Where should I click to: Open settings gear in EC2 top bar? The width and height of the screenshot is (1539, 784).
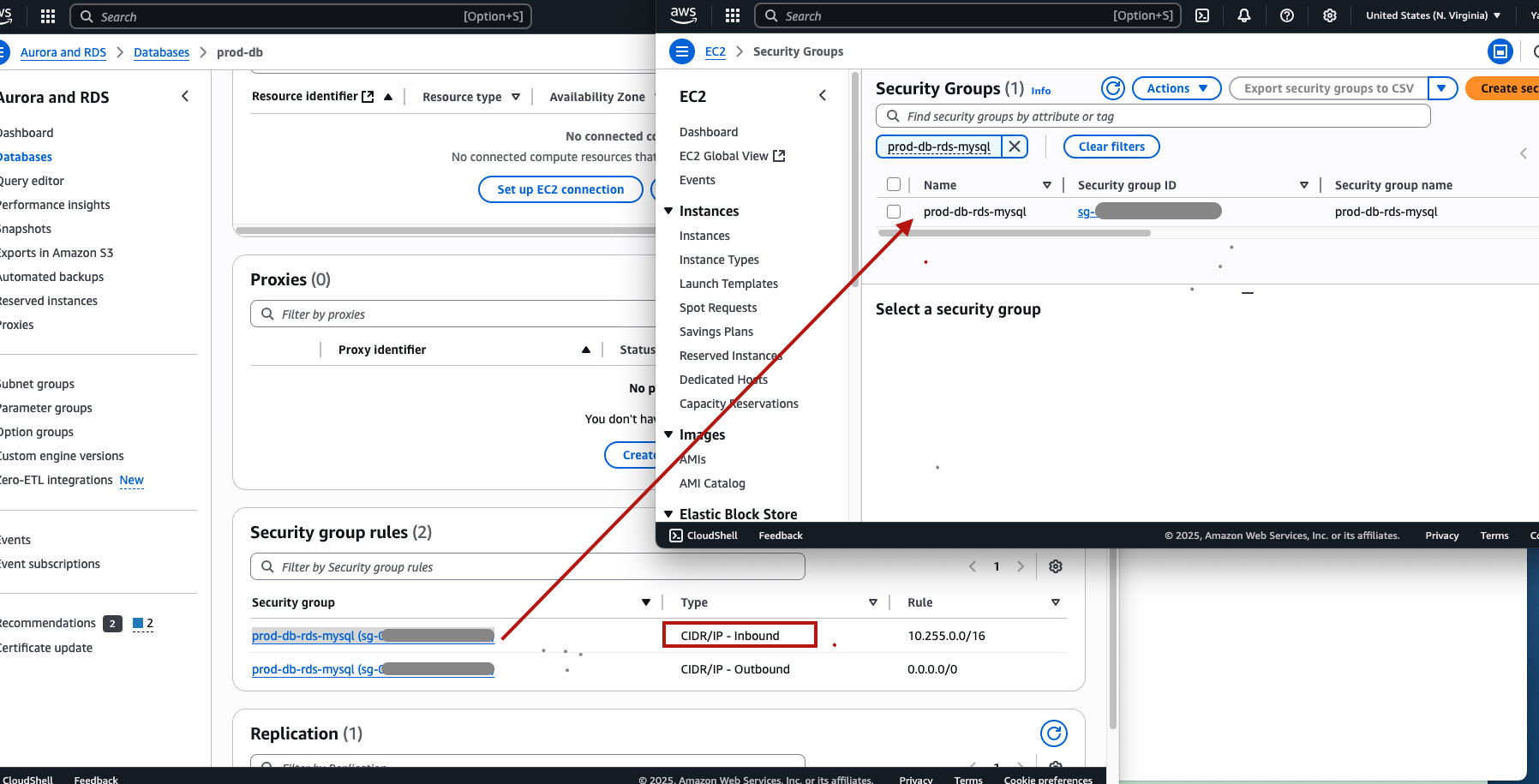click(x=1330, y=15)
